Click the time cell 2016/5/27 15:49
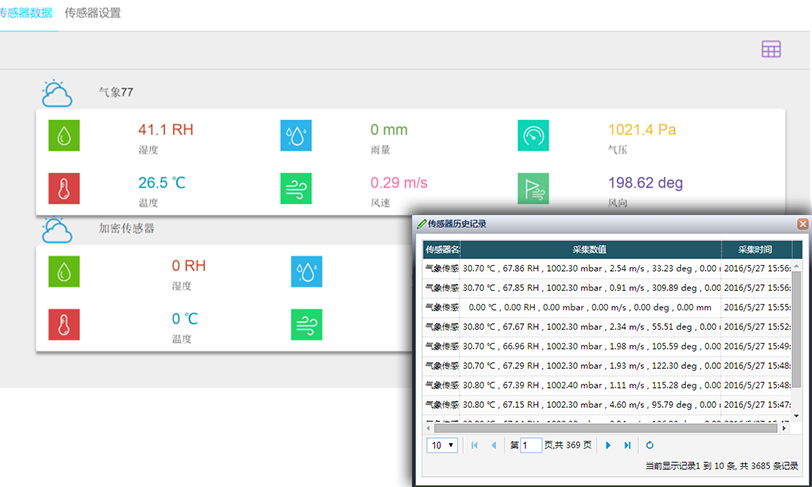 [757, 346]
